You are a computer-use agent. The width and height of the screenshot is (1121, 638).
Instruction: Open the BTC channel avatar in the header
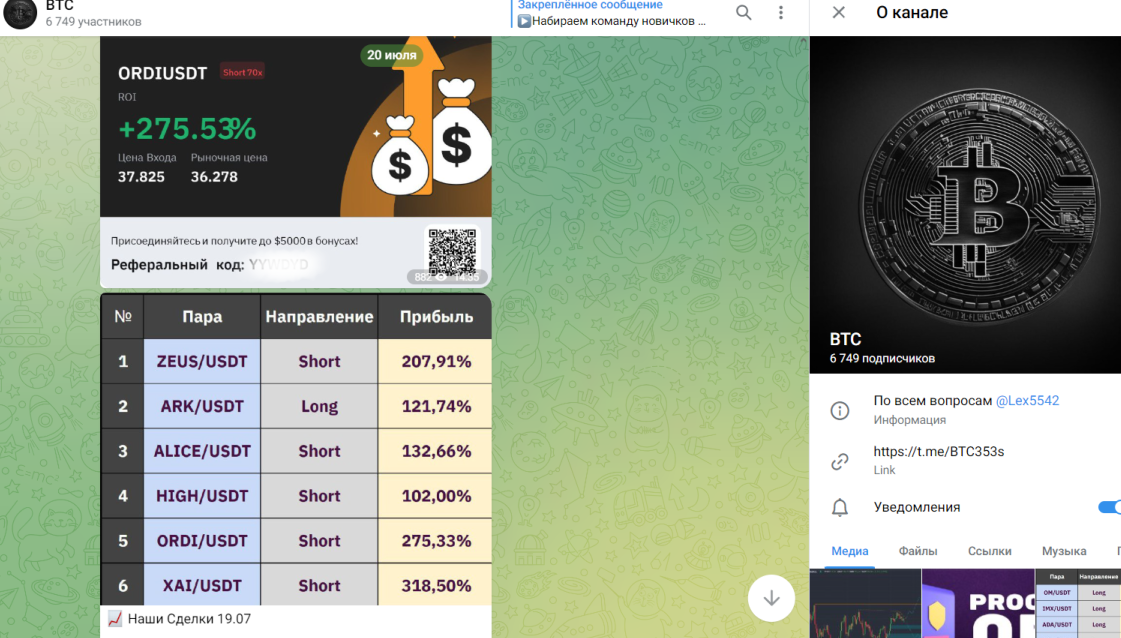(20, 13)
